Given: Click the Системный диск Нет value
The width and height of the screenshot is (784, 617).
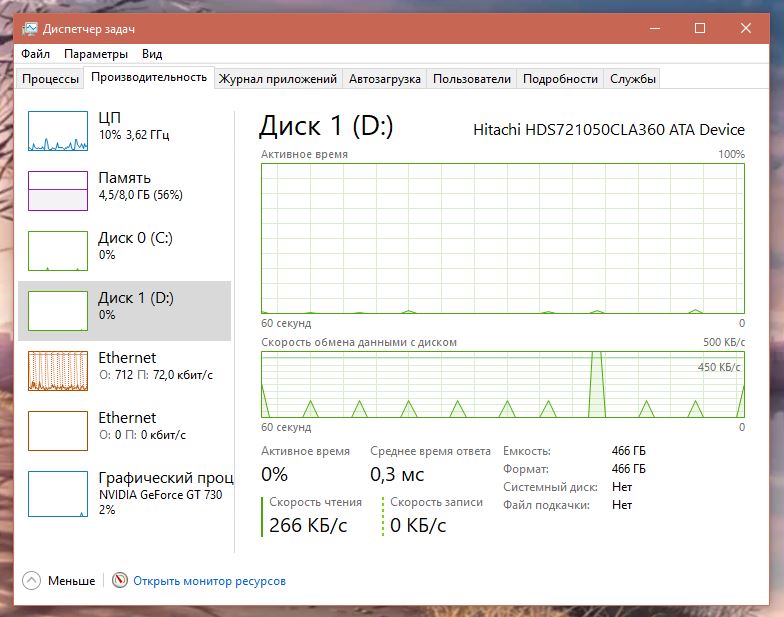Looking at the screenshot, I should tap(622, 487).
